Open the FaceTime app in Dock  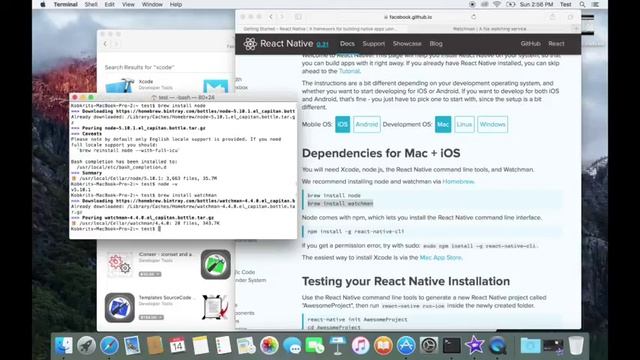(x=315, y=346)
